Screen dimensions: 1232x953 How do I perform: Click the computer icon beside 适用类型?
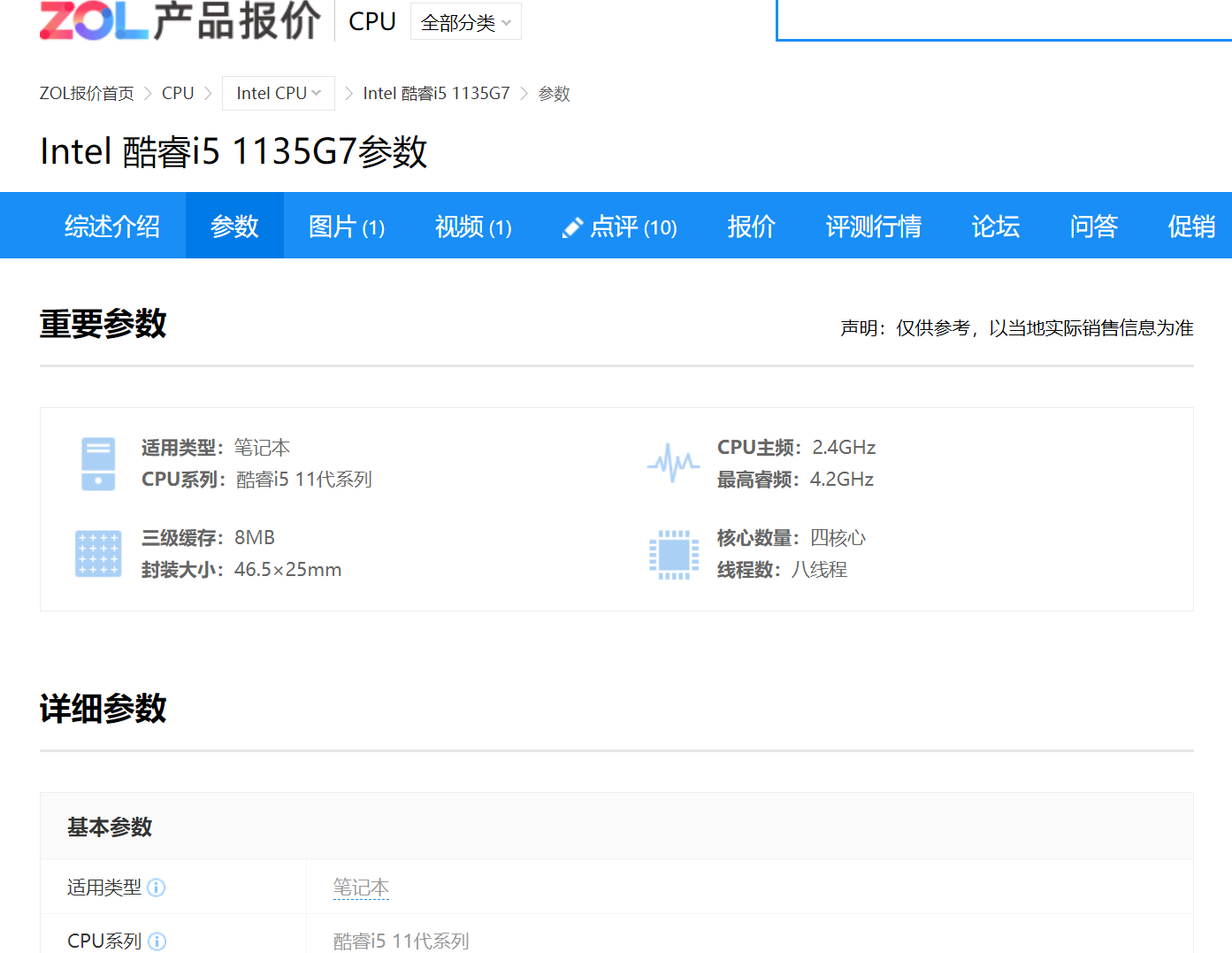click(x=98, y=464)
